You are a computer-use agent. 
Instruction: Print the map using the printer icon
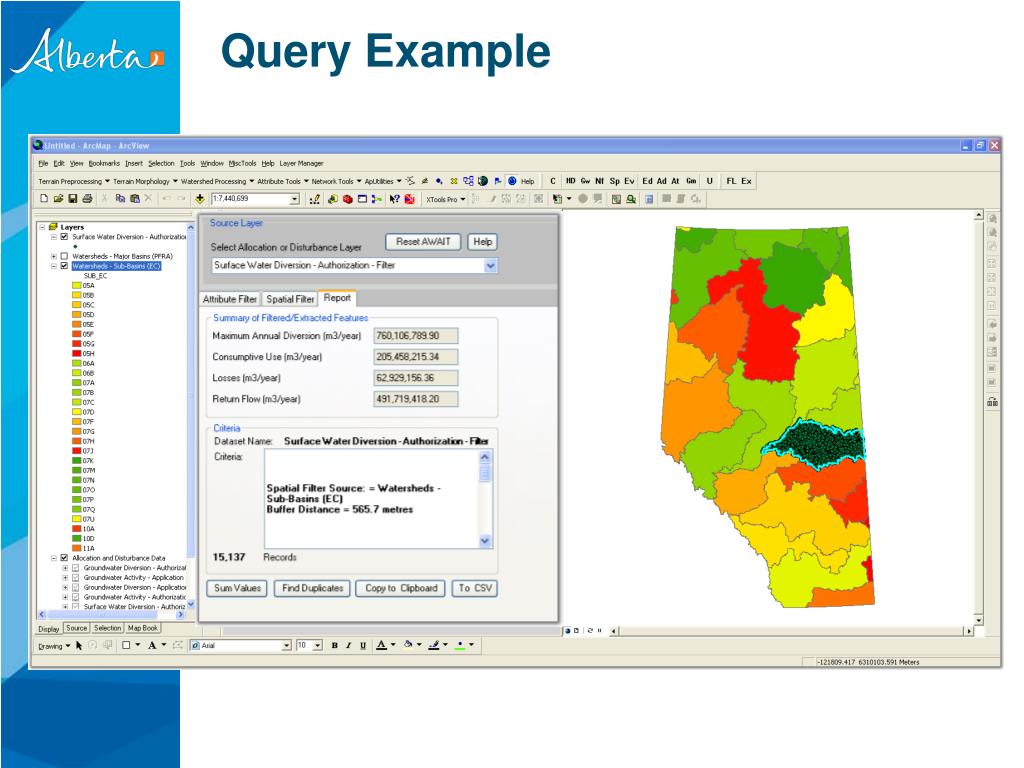tap(87, 199)
